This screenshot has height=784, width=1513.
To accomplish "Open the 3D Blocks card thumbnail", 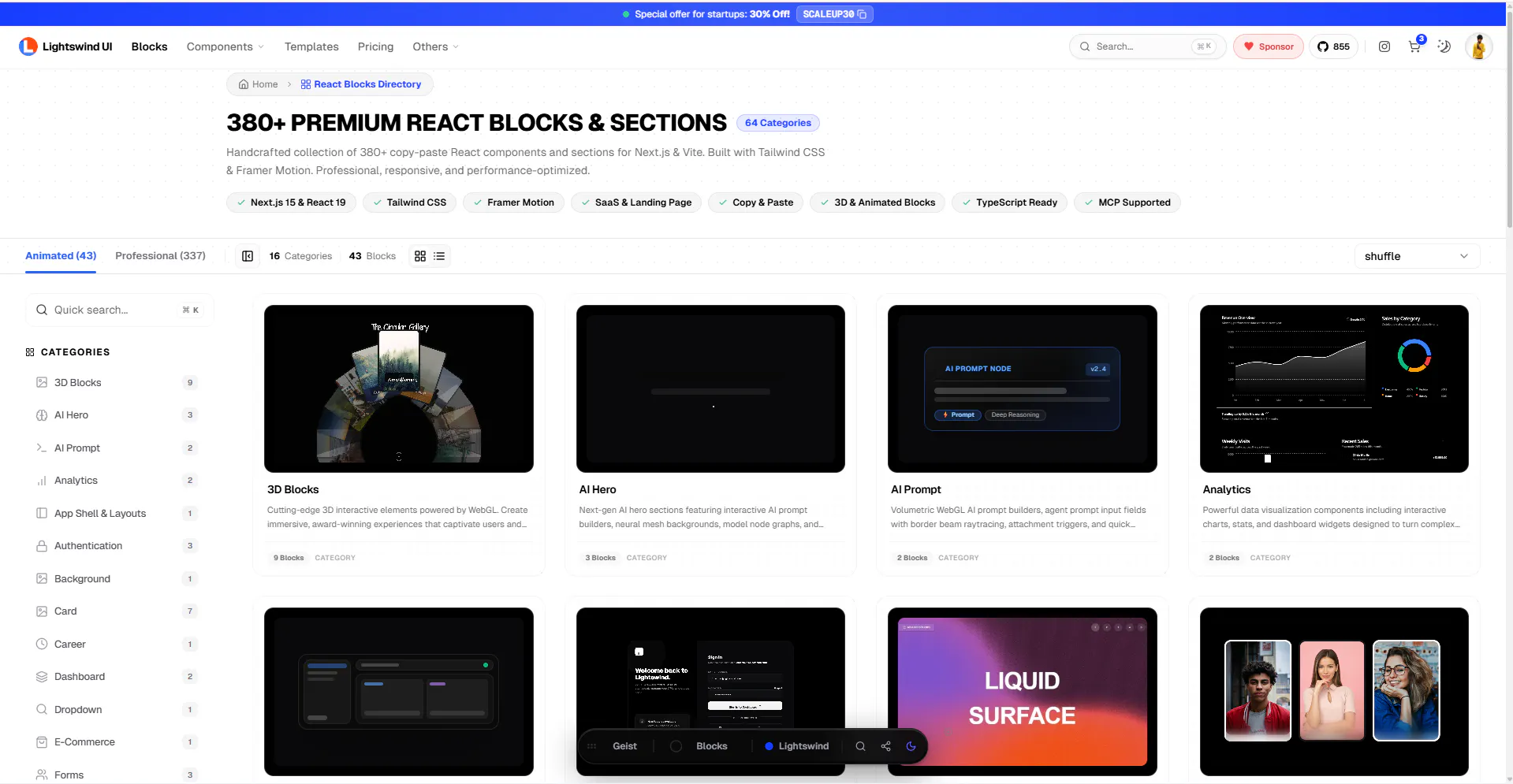I will 399,388.
